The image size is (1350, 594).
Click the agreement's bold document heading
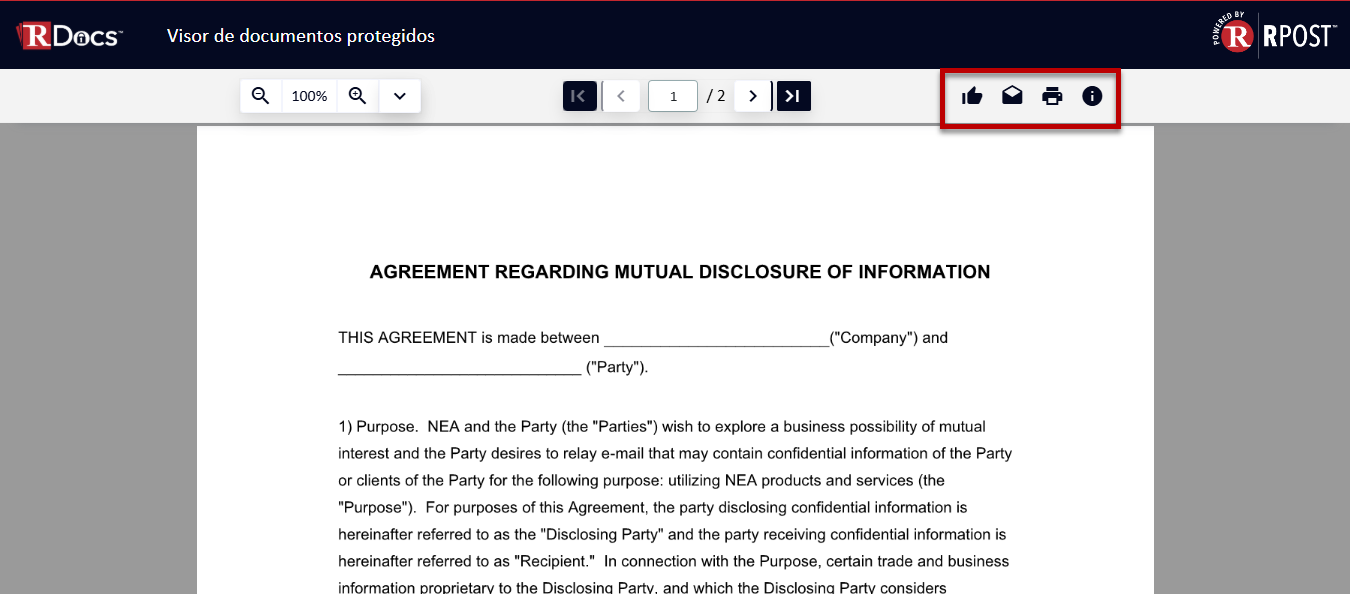tap(679, 272)
